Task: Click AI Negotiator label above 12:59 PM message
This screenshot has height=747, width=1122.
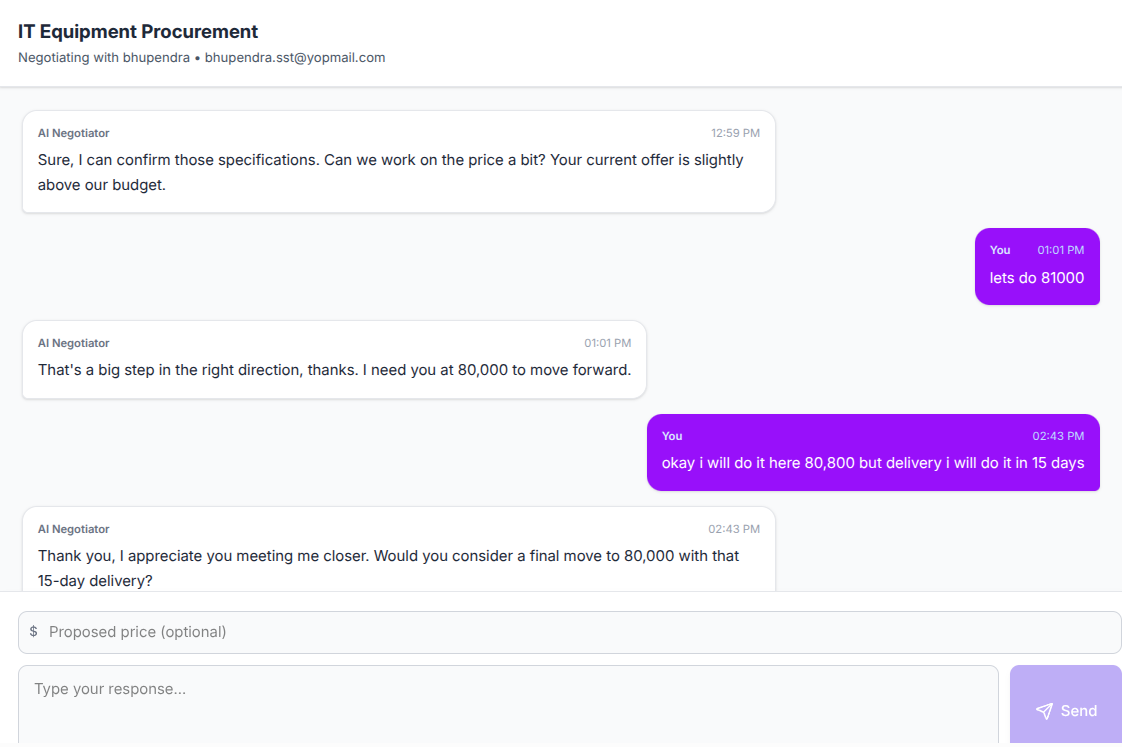Action: (74, 133)
